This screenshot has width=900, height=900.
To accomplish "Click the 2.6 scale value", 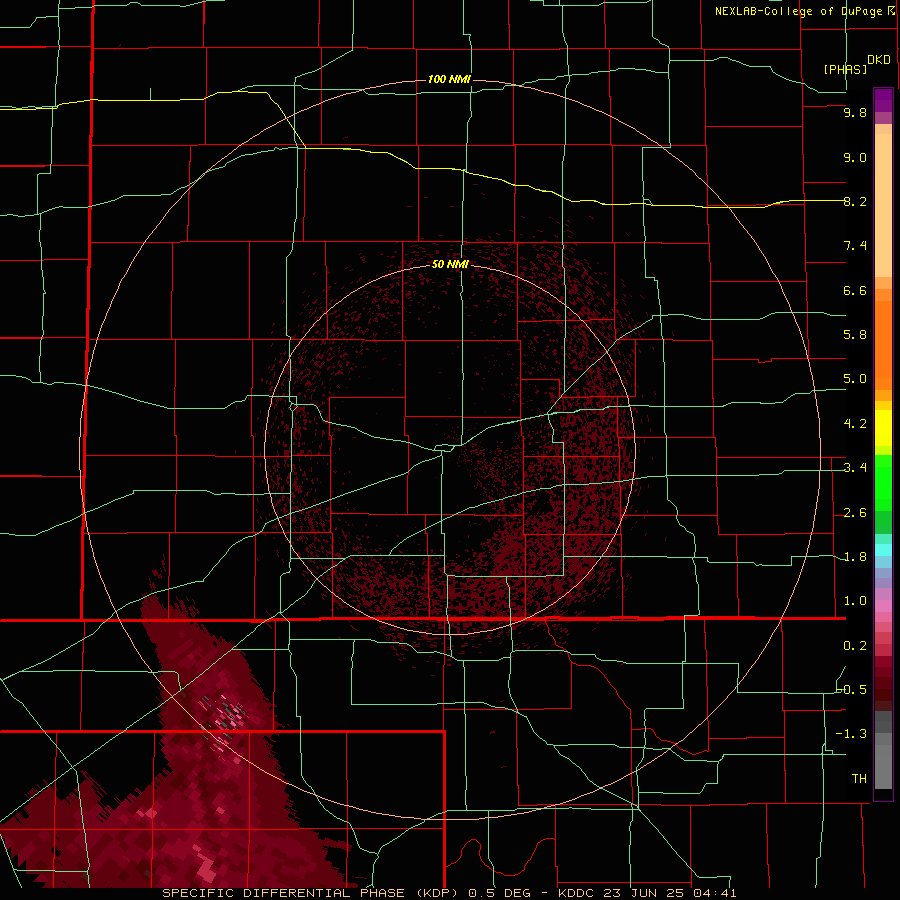I will [855, 513].
